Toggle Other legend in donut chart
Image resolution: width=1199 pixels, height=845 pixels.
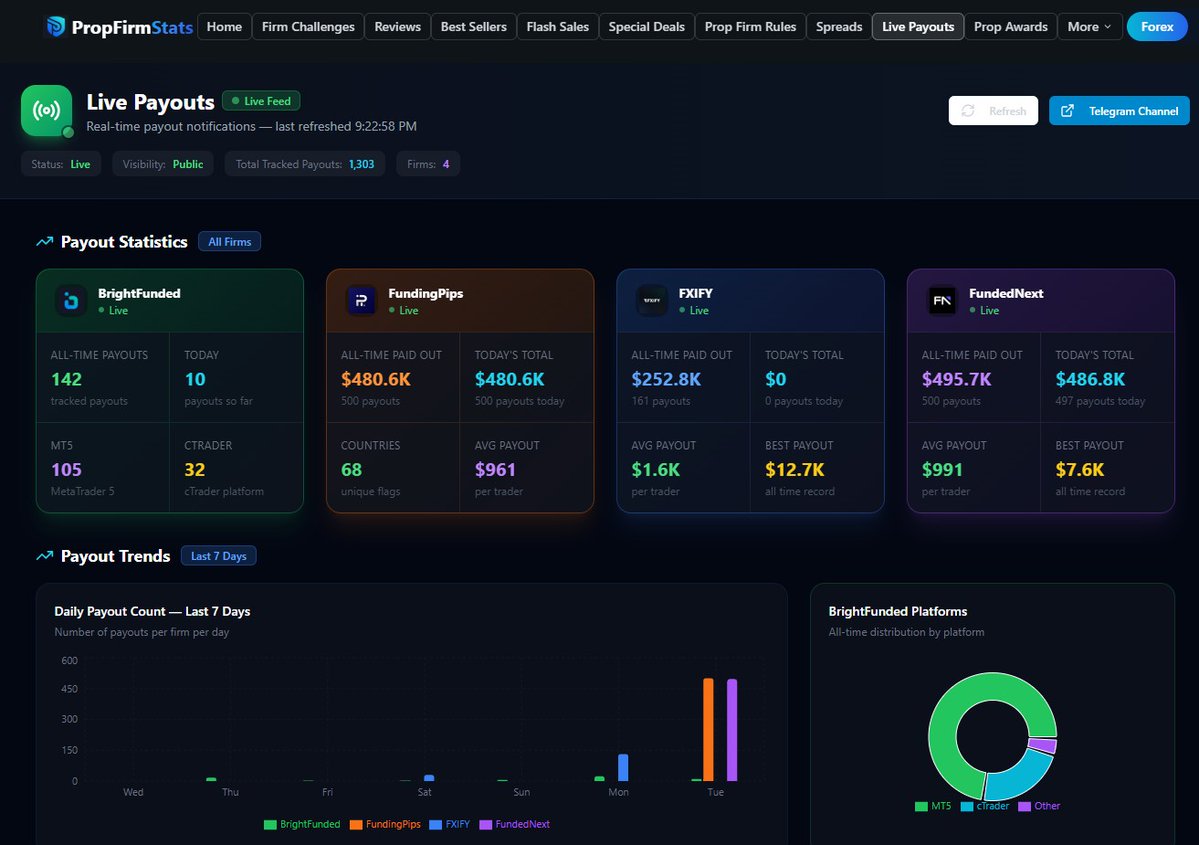coord(1040,806)
